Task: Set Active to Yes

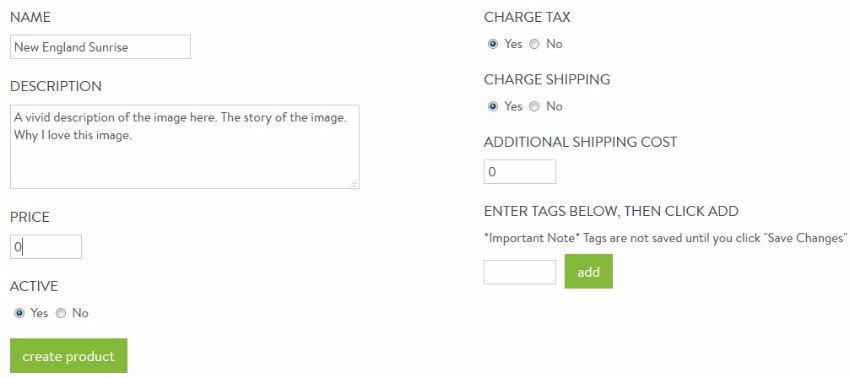Action: (19, 313)
